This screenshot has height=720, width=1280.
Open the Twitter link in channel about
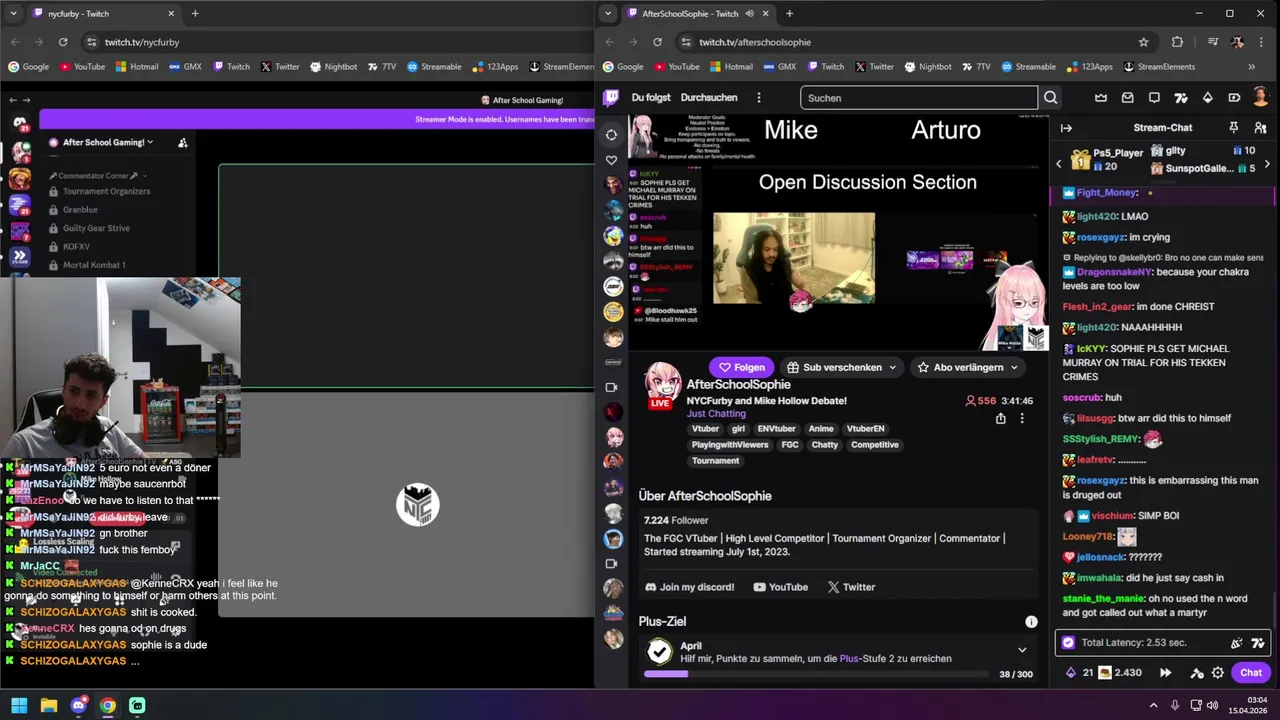tap(851, 587)
